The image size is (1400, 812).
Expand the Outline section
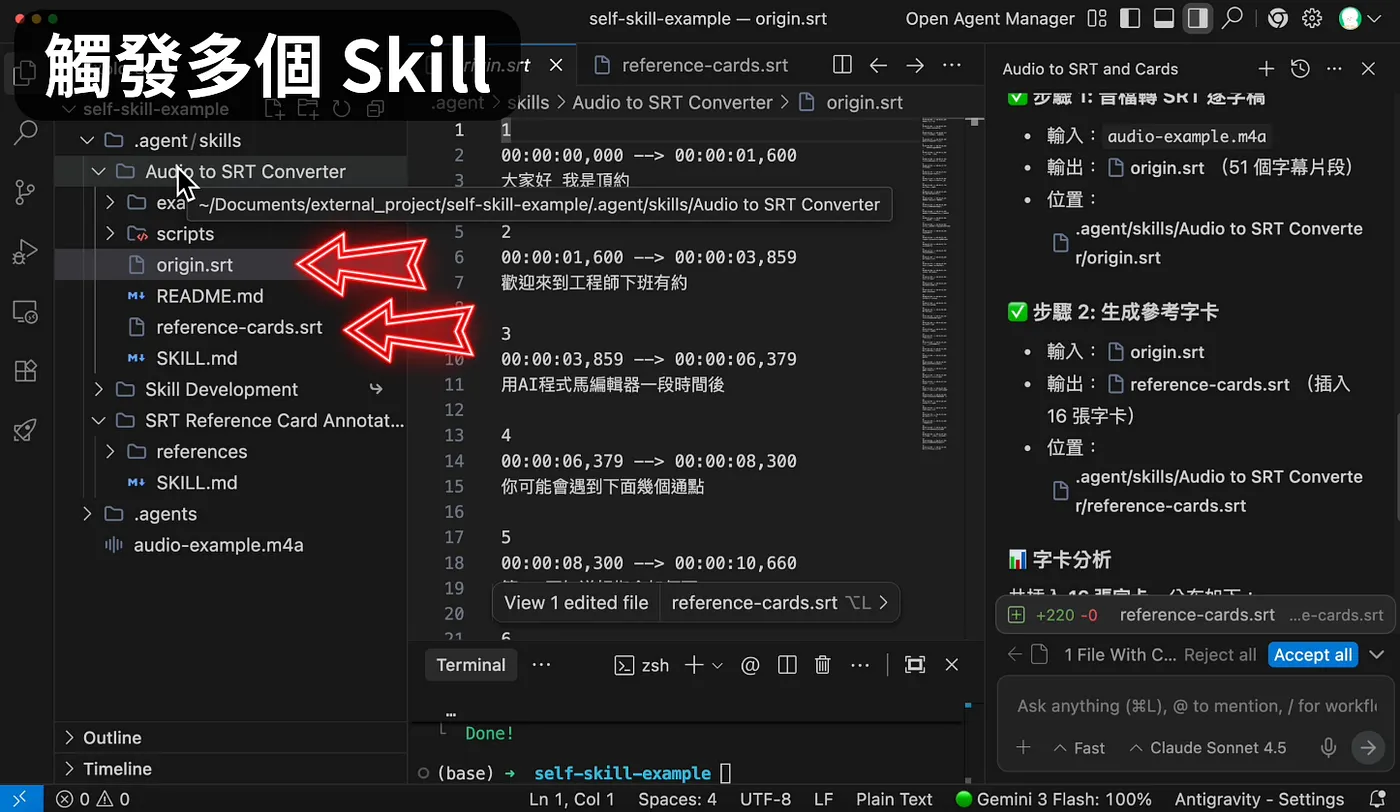pyautogui.click(x=69, y=738)
